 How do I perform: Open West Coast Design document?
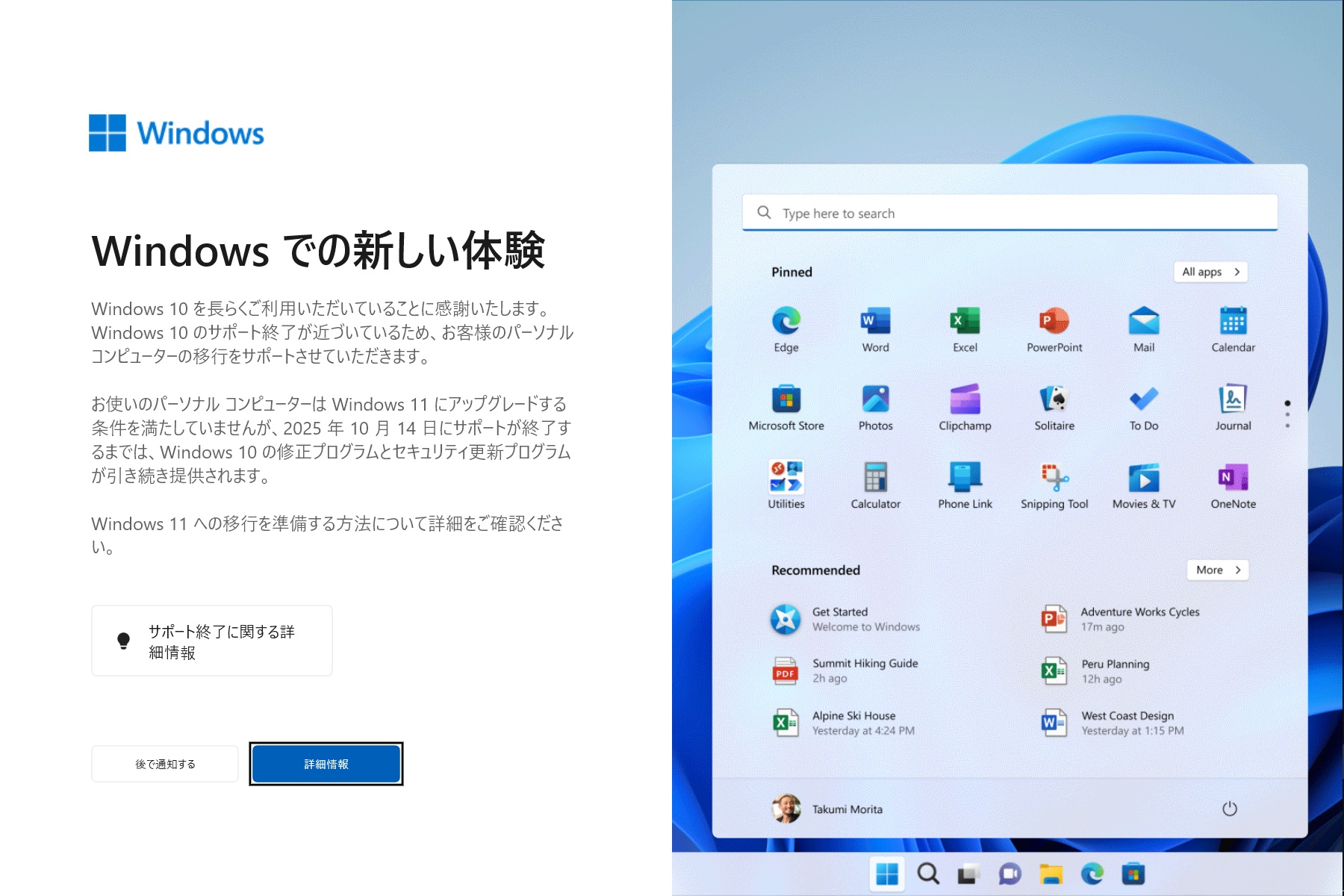[1113, 723]
